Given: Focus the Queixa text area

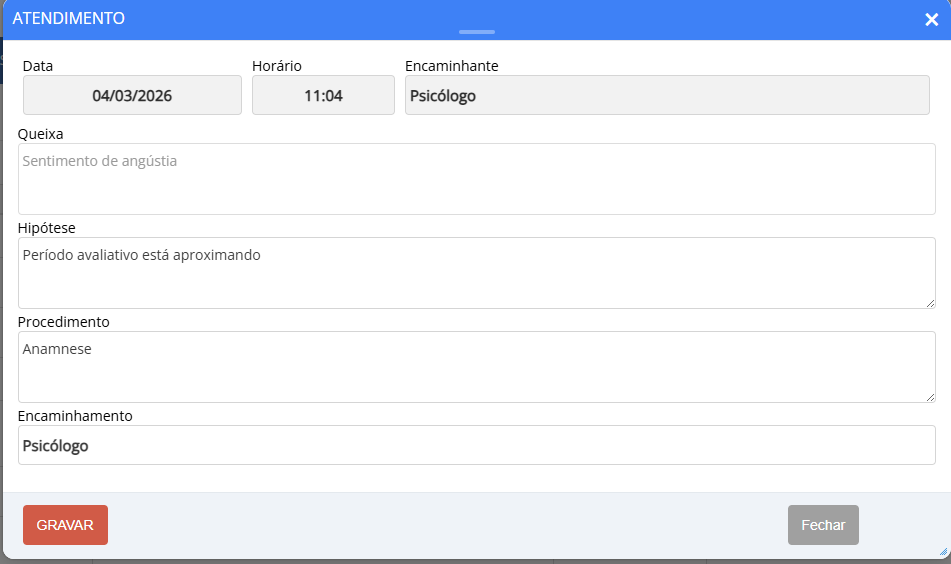Looking at the screenshot, I should [x=476, y=179].
